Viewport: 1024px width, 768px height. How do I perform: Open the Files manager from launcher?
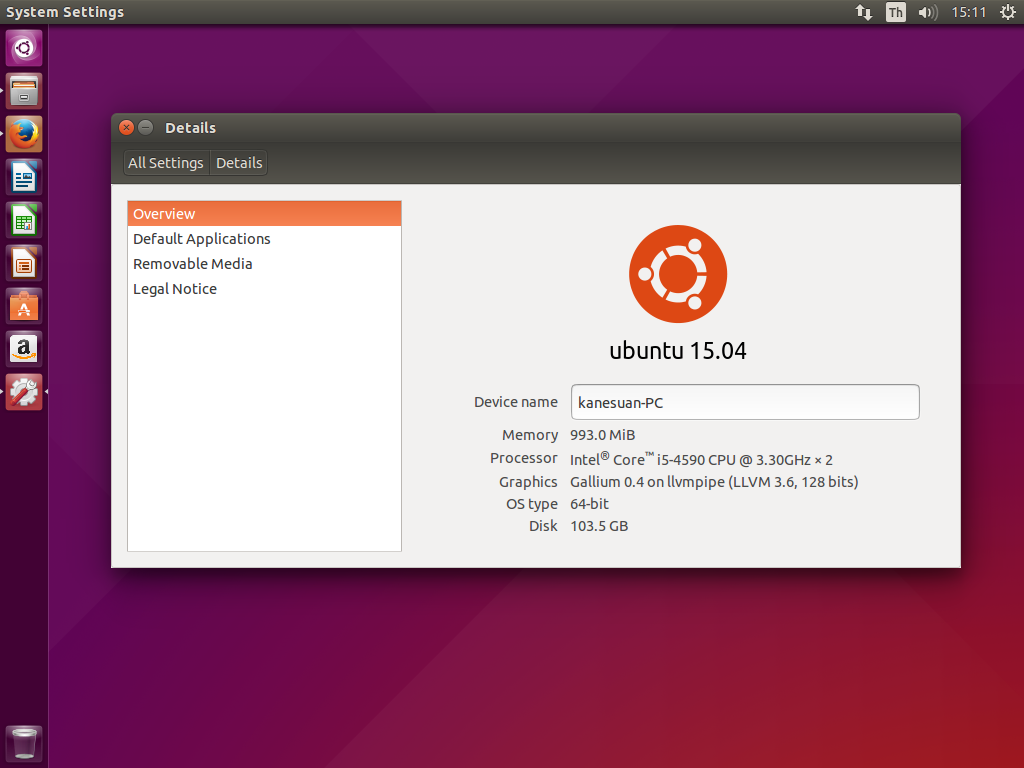(x=24, y=91)
